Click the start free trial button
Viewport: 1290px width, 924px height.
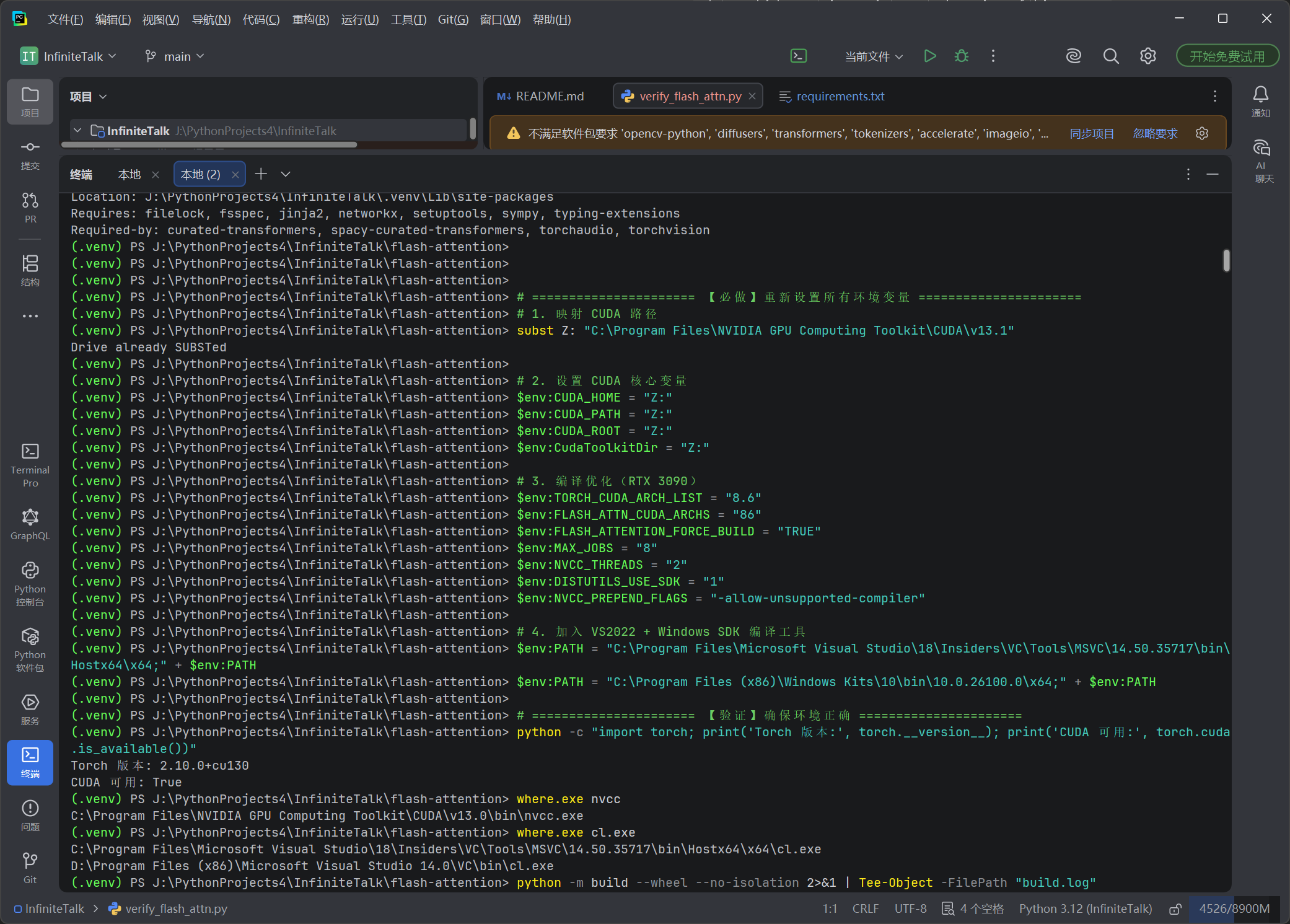1227,56
